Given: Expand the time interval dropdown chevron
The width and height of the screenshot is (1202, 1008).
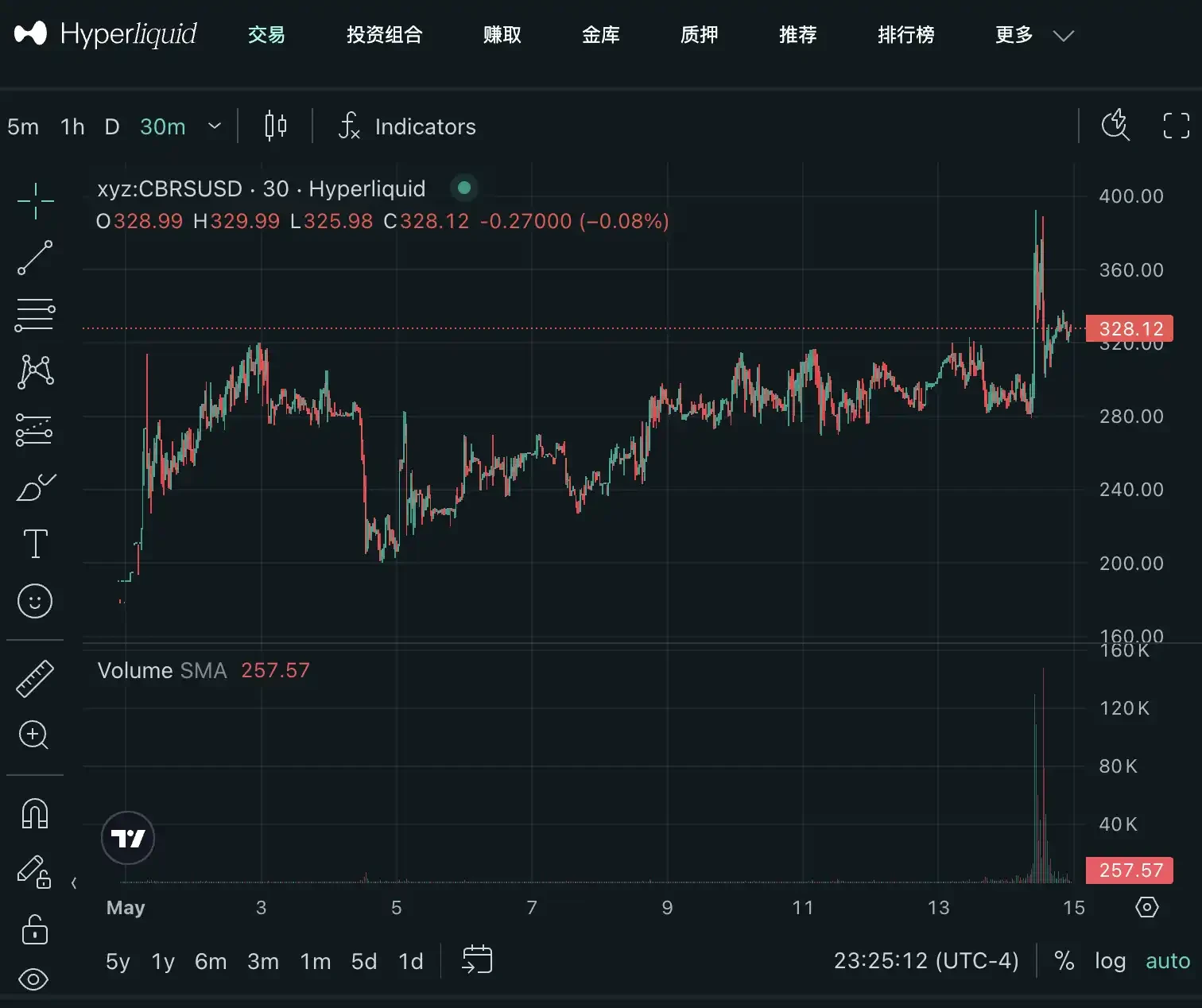Looking at the screenshot, I should tap(215, 126).
